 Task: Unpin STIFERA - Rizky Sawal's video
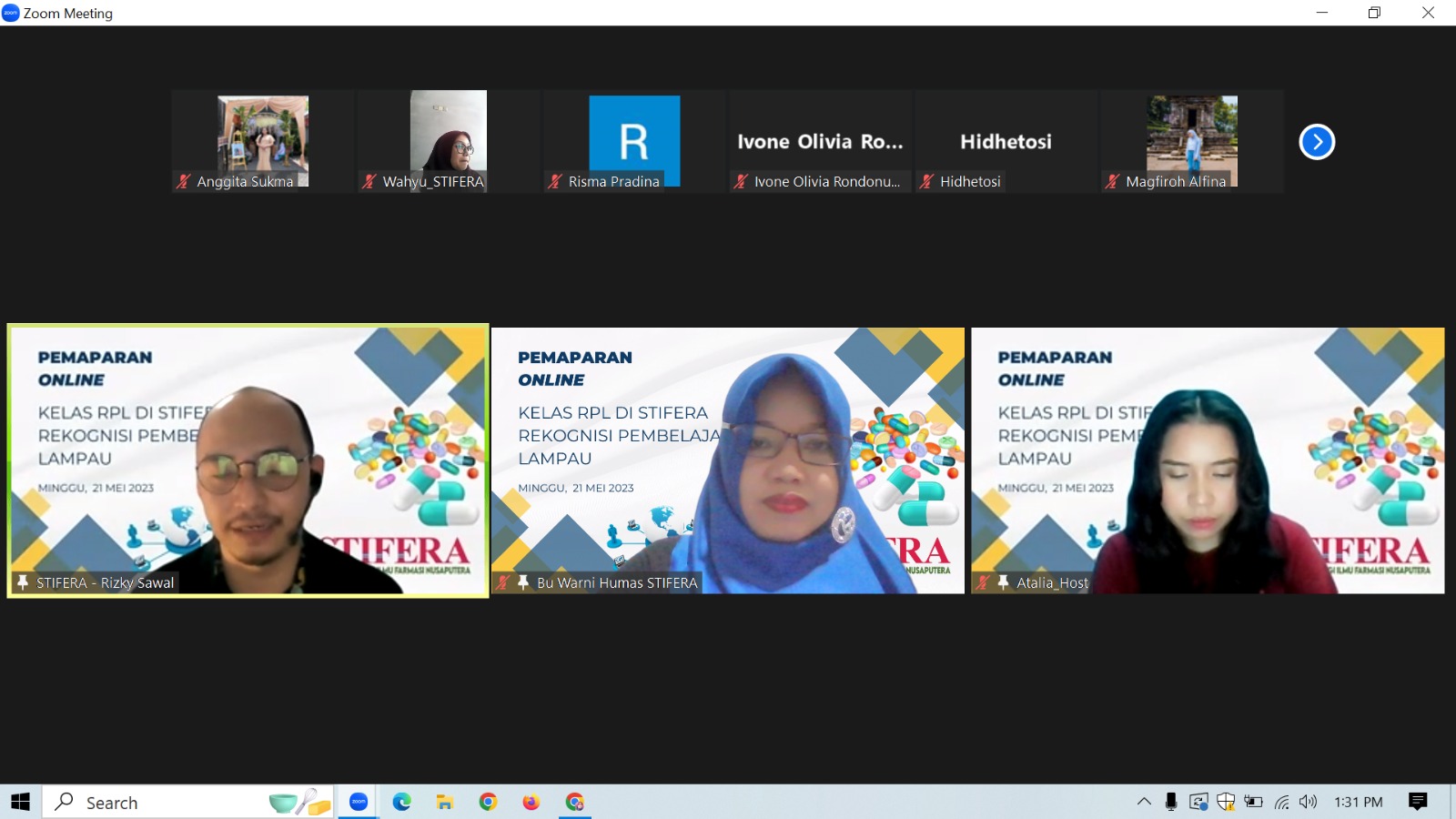click(x=22, y=582)
